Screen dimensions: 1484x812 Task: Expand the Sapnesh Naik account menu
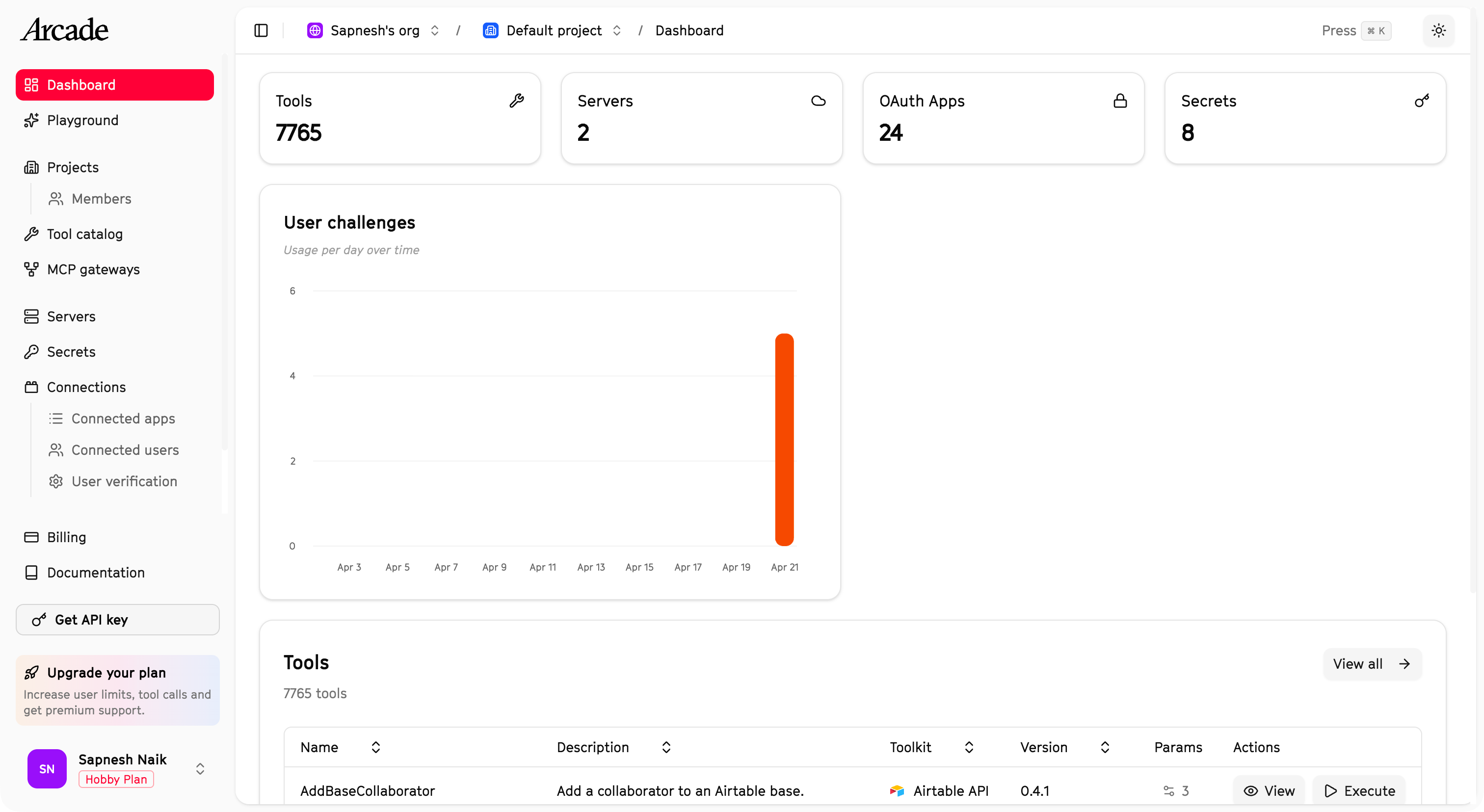(x=200, y=769)
